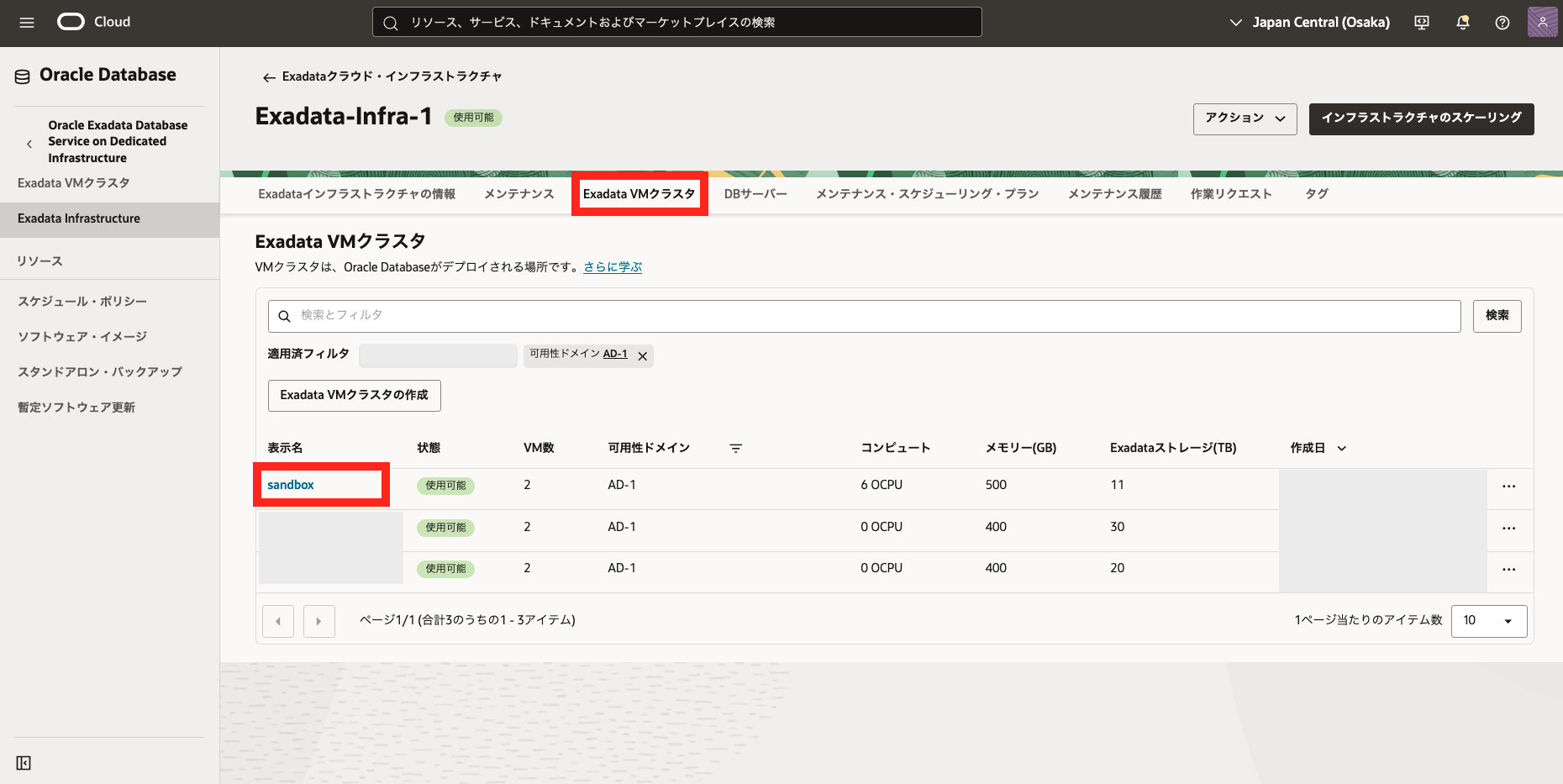Remove the AD-1 availability domain filter
Image resolution: width=1563 pixels, height=784 pixels.
pos(643,356)
